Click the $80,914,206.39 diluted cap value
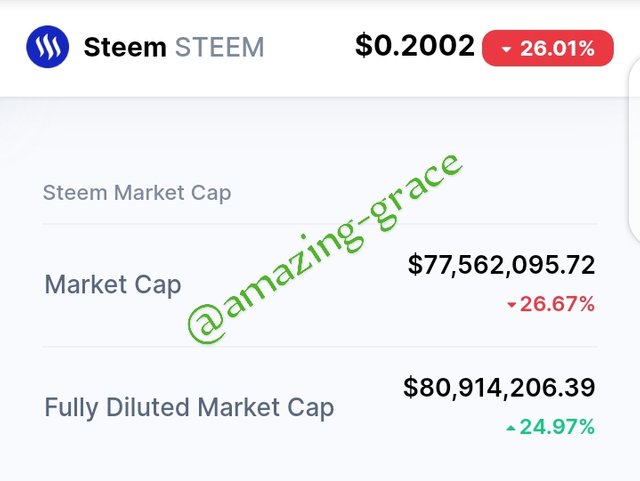 click(499, 387)
